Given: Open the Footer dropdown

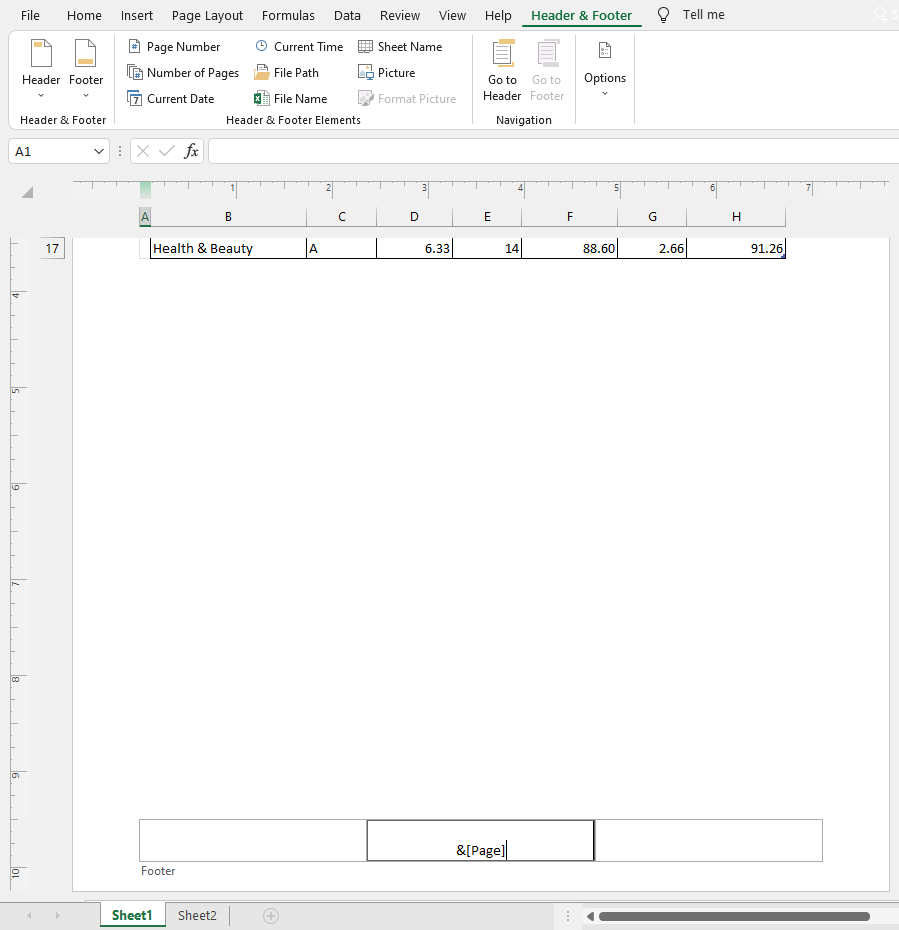Looking at the screenshot, I should pos(86,68).
